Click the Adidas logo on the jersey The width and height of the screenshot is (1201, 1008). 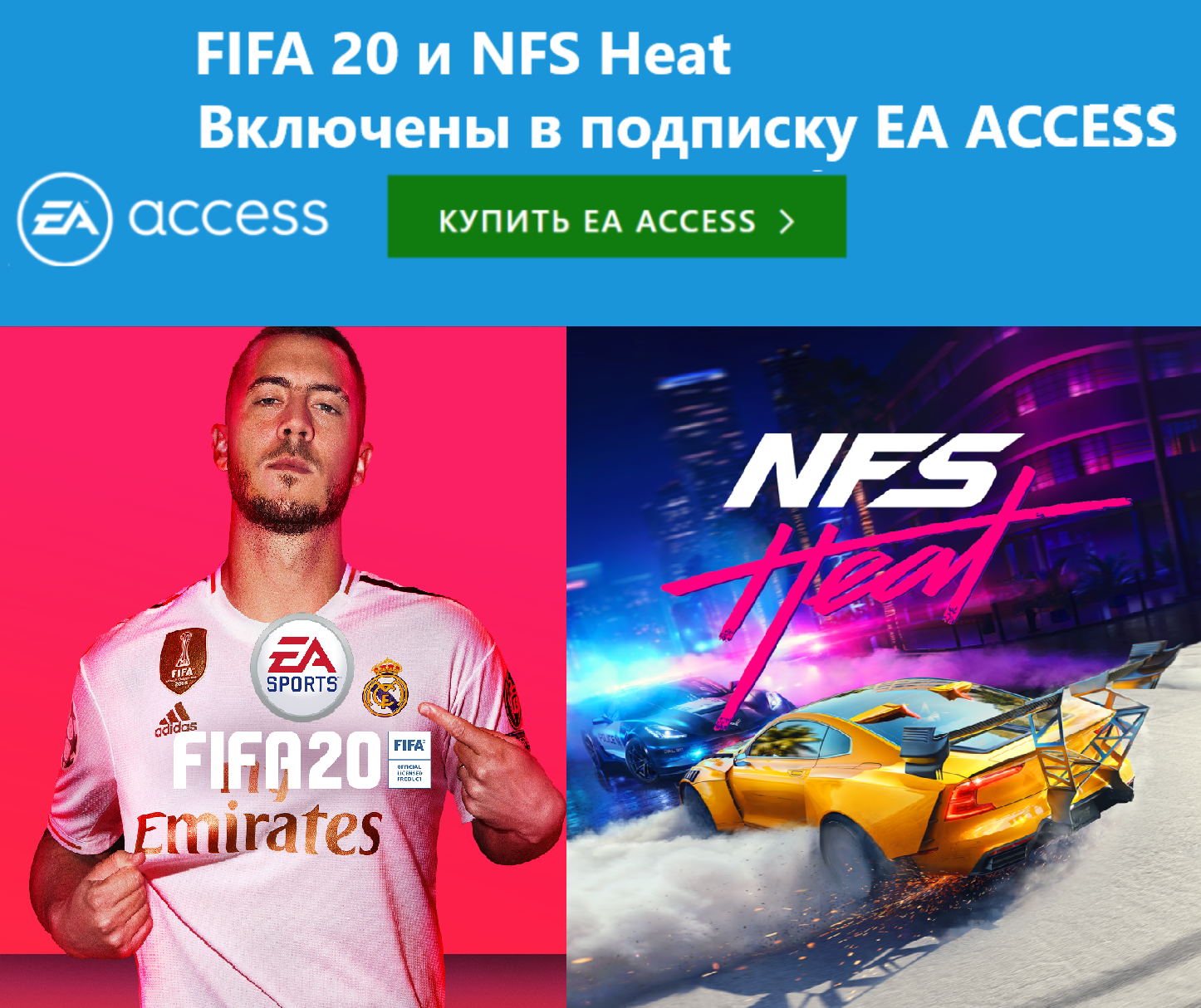(x=176, y=720)
